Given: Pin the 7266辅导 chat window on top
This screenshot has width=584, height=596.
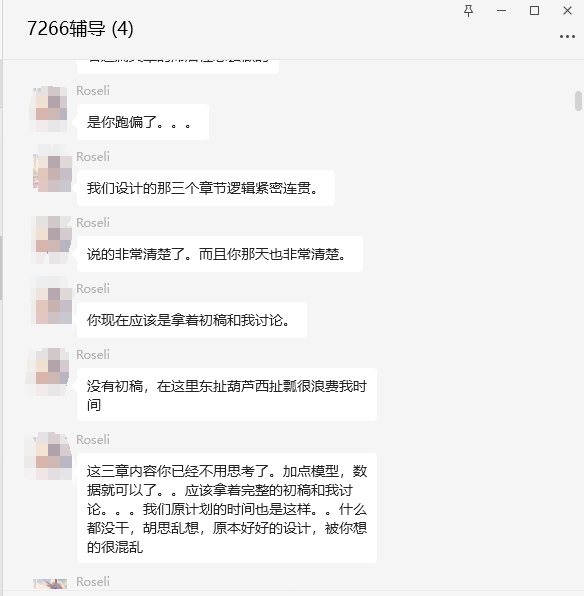Looking at the screenshot, I should [x=468, y=11].
